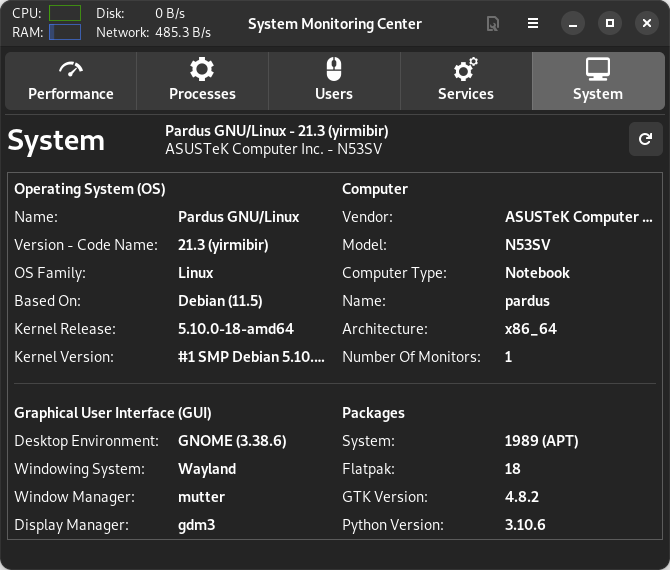Click the Window Manager value mutter

coord(201,497)
